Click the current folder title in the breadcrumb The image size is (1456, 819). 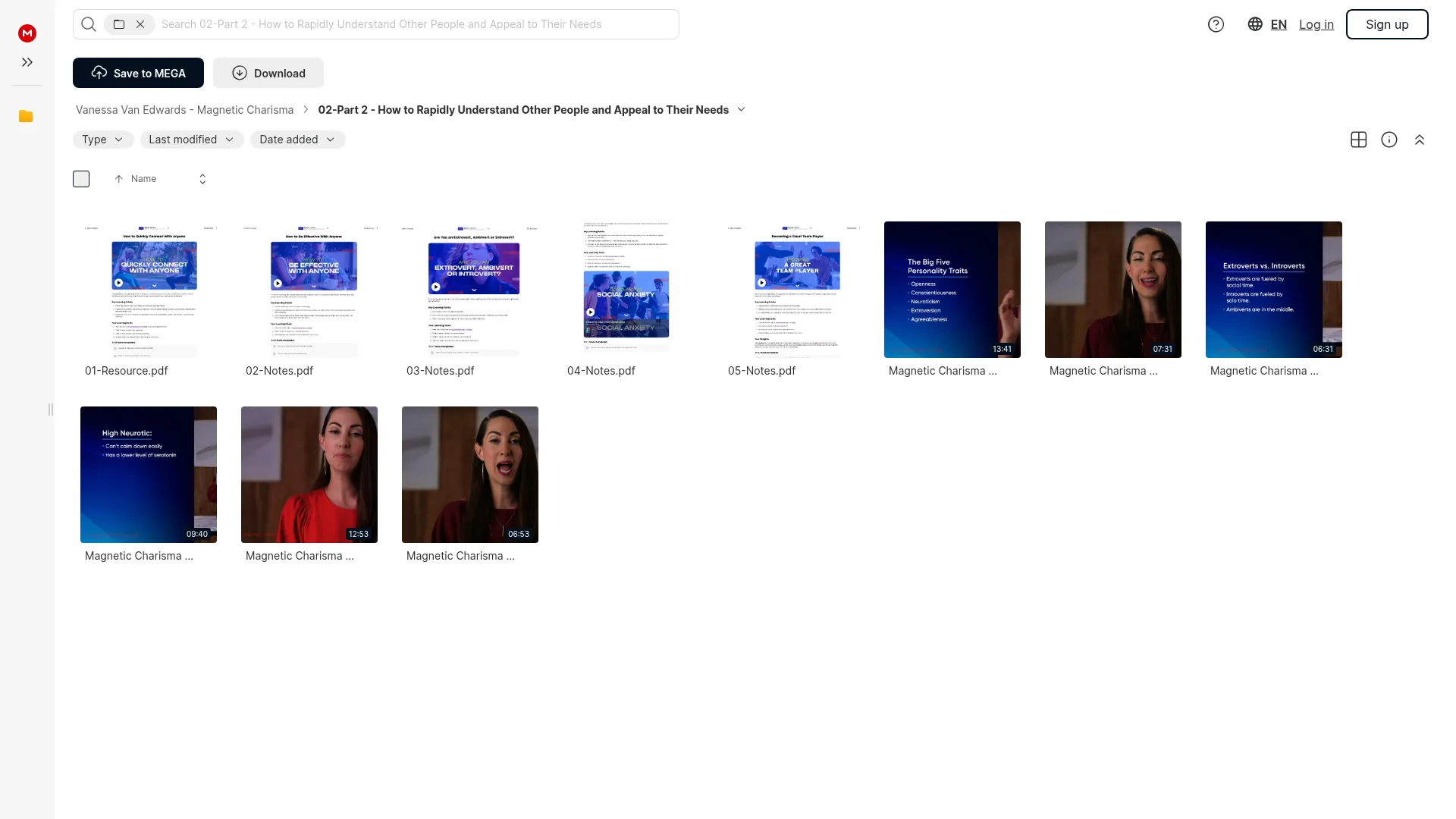click(x=523, y=110)
